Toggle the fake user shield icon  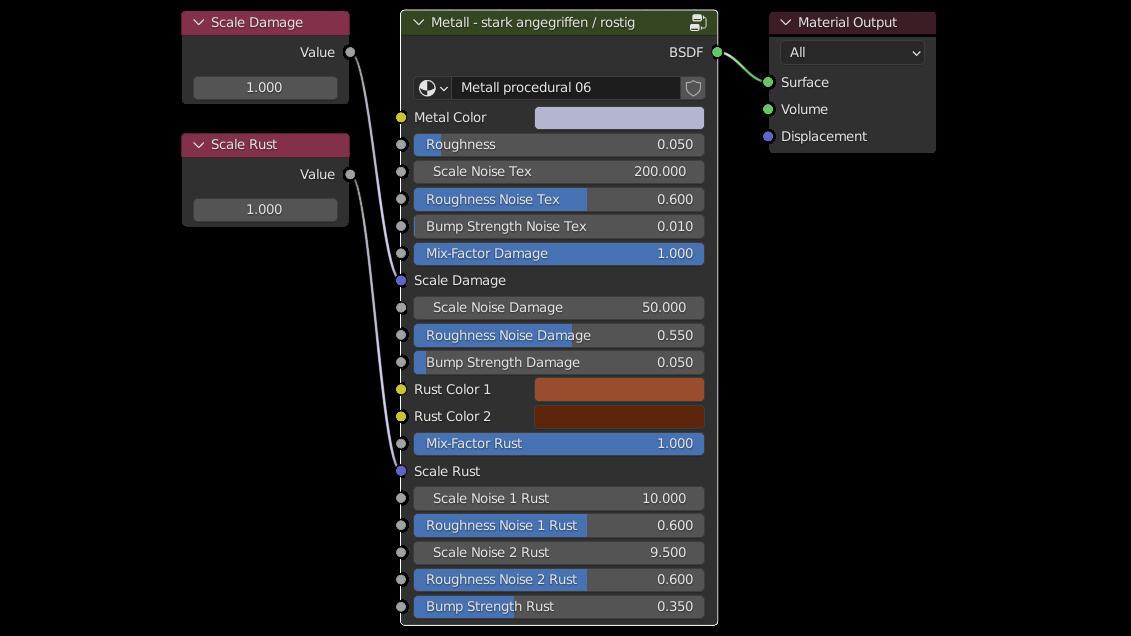point(693,88)
